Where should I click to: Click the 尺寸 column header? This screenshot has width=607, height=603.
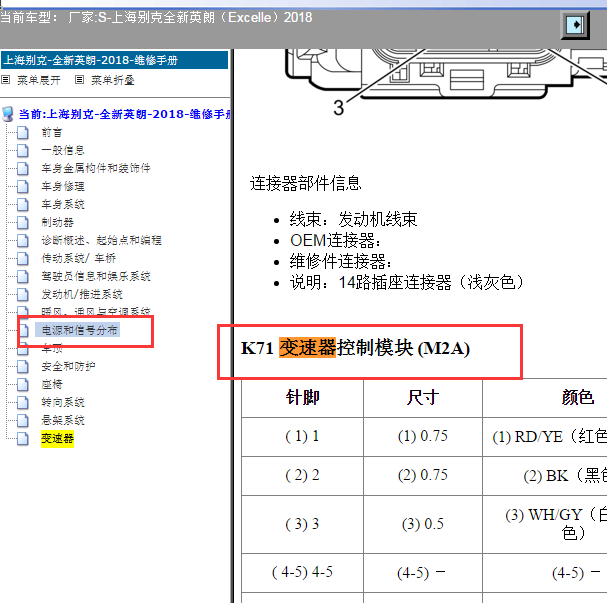click(x=423, y=398)
